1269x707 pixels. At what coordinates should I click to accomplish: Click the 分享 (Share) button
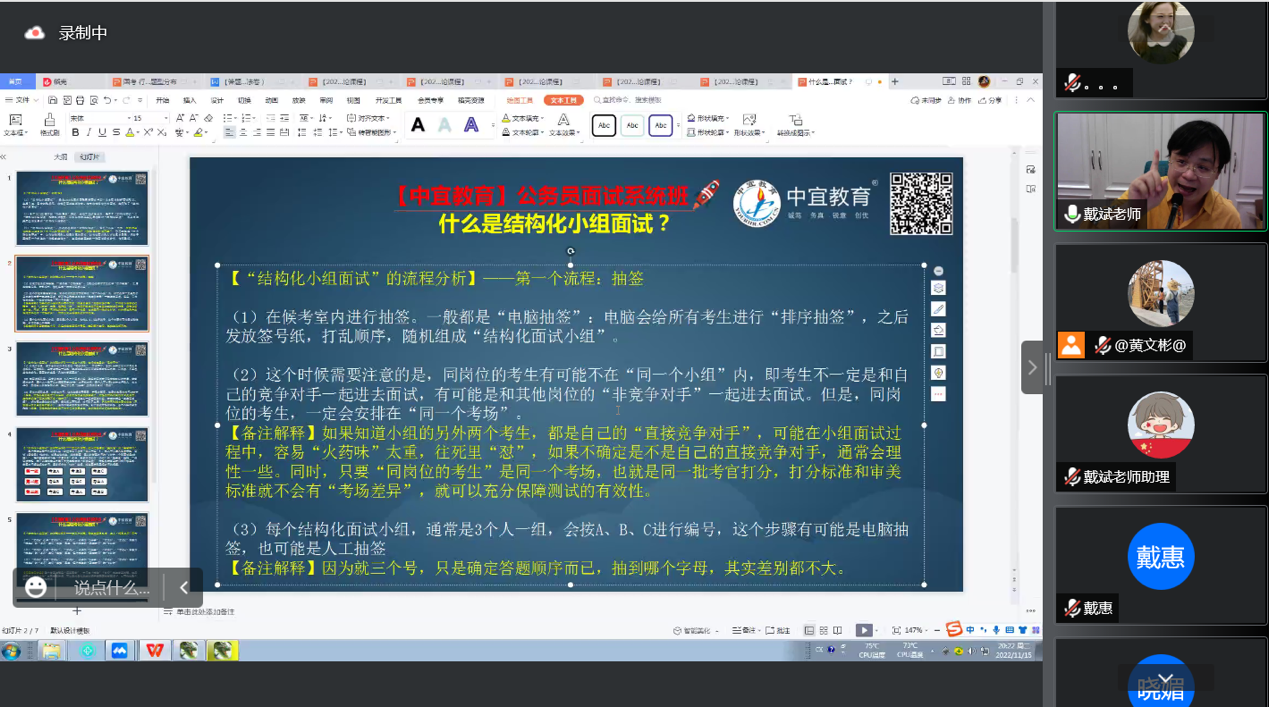pos(990,100)
